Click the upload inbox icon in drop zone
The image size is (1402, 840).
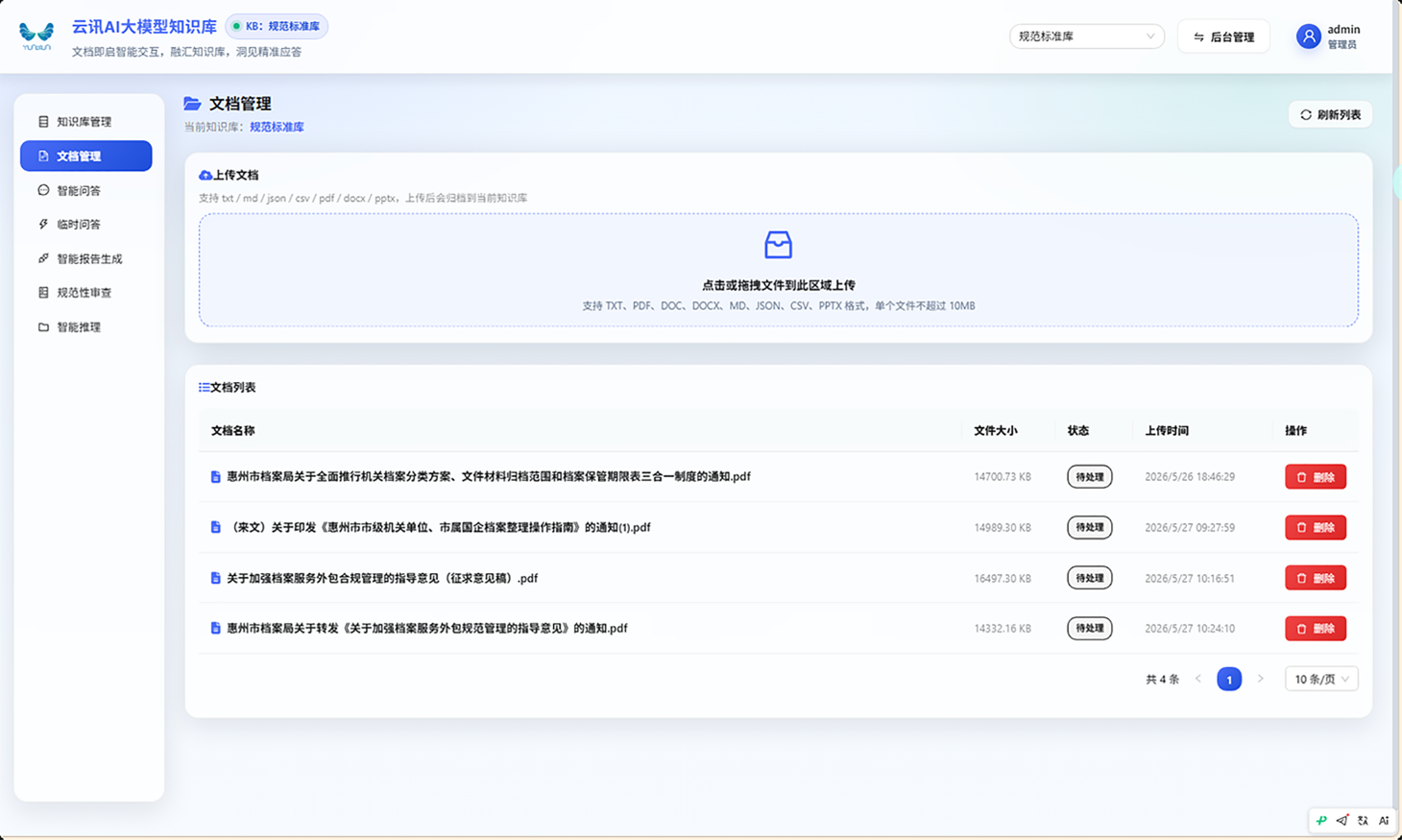point(778,245)
